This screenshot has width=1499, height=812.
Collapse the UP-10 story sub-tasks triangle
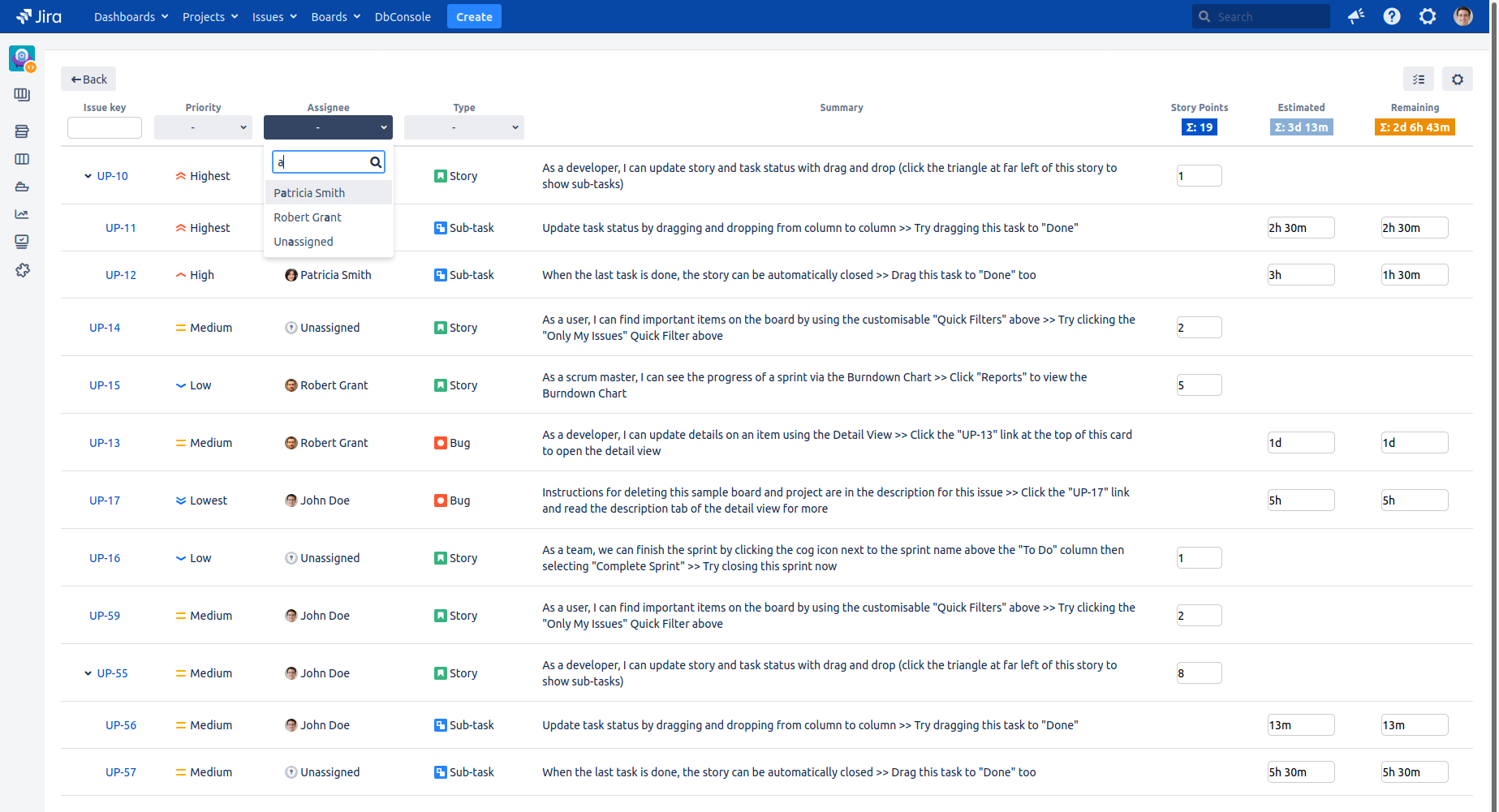(87, 175)
